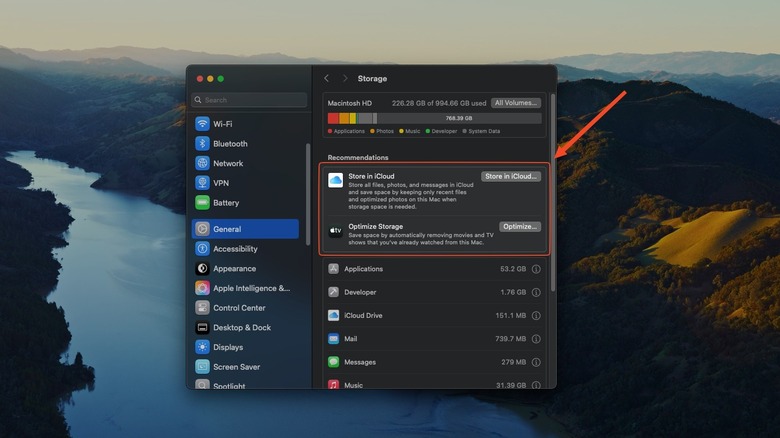Open the All Volumes dropdown

pyautogui.click(x=516, y=102)
